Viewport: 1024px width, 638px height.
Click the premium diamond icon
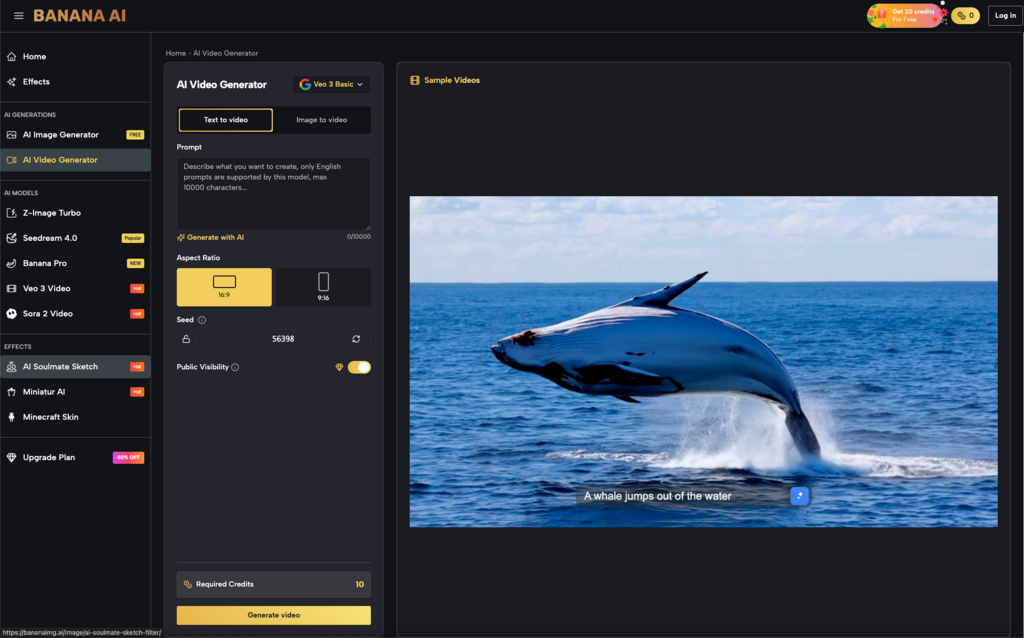tap(339, 367)
